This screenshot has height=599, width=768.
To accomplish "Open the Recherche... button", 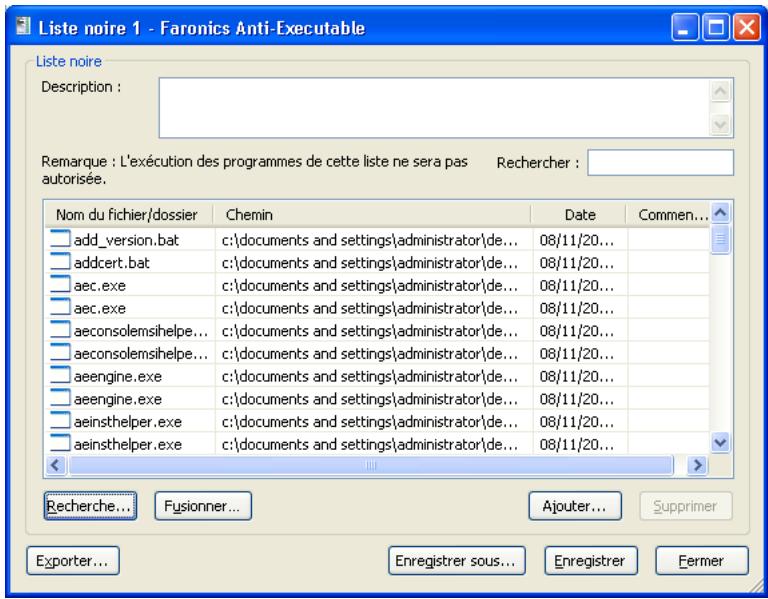I will tap(90, 506).
